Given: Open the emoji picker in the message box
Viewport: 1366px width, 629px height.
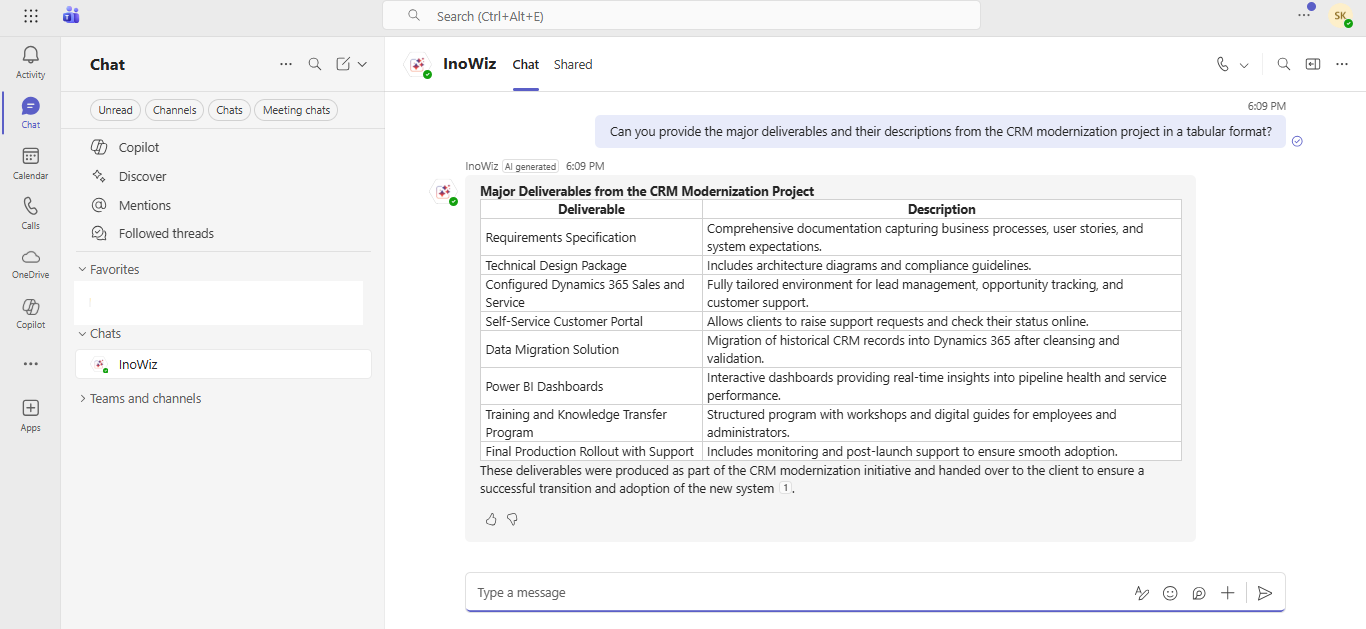Looking at the screenshot, I should click(x=1170, y=592).
